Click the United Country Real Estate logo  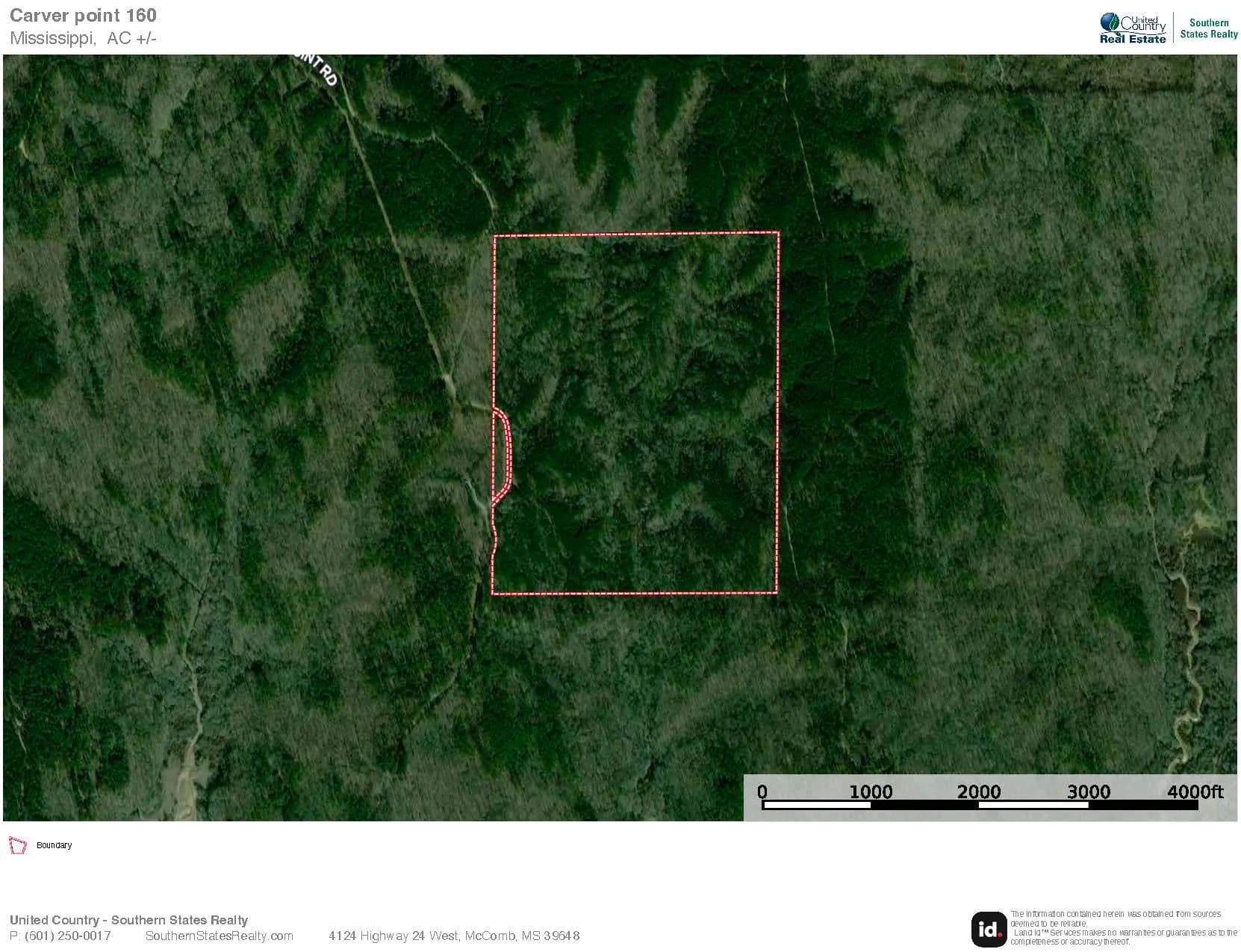point(1132,28)
